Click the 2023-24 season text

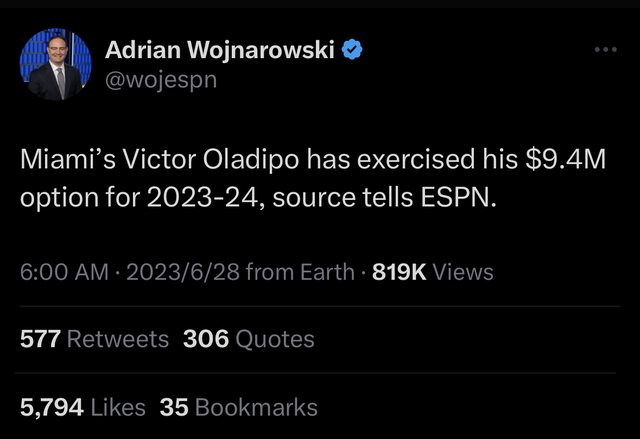pyautogui.click(x=183, y=196)
